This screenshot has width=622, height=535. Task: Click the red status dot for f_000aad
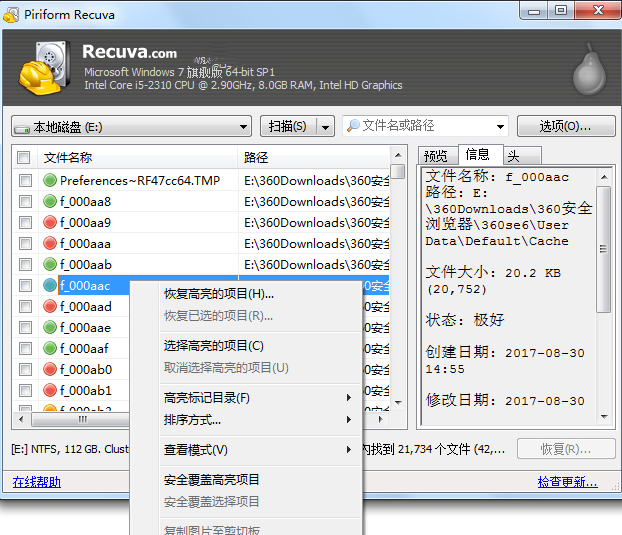50,306
